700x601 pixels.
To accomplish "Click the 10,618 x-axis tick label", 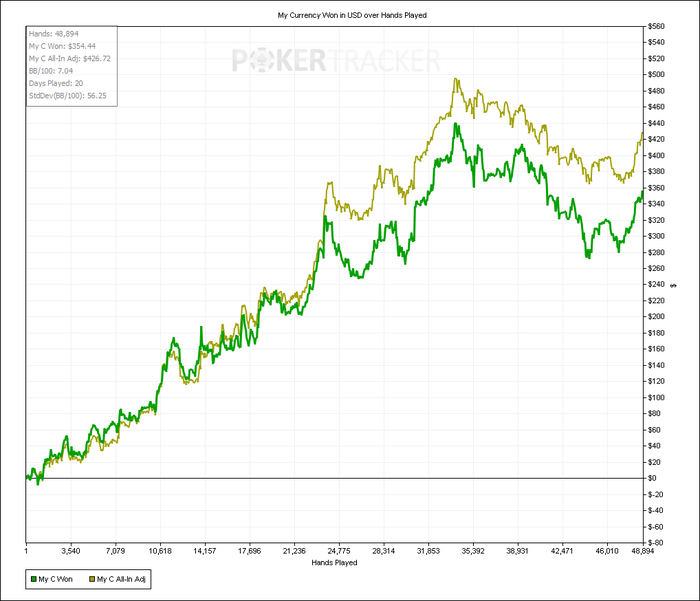I will (160, 551).
